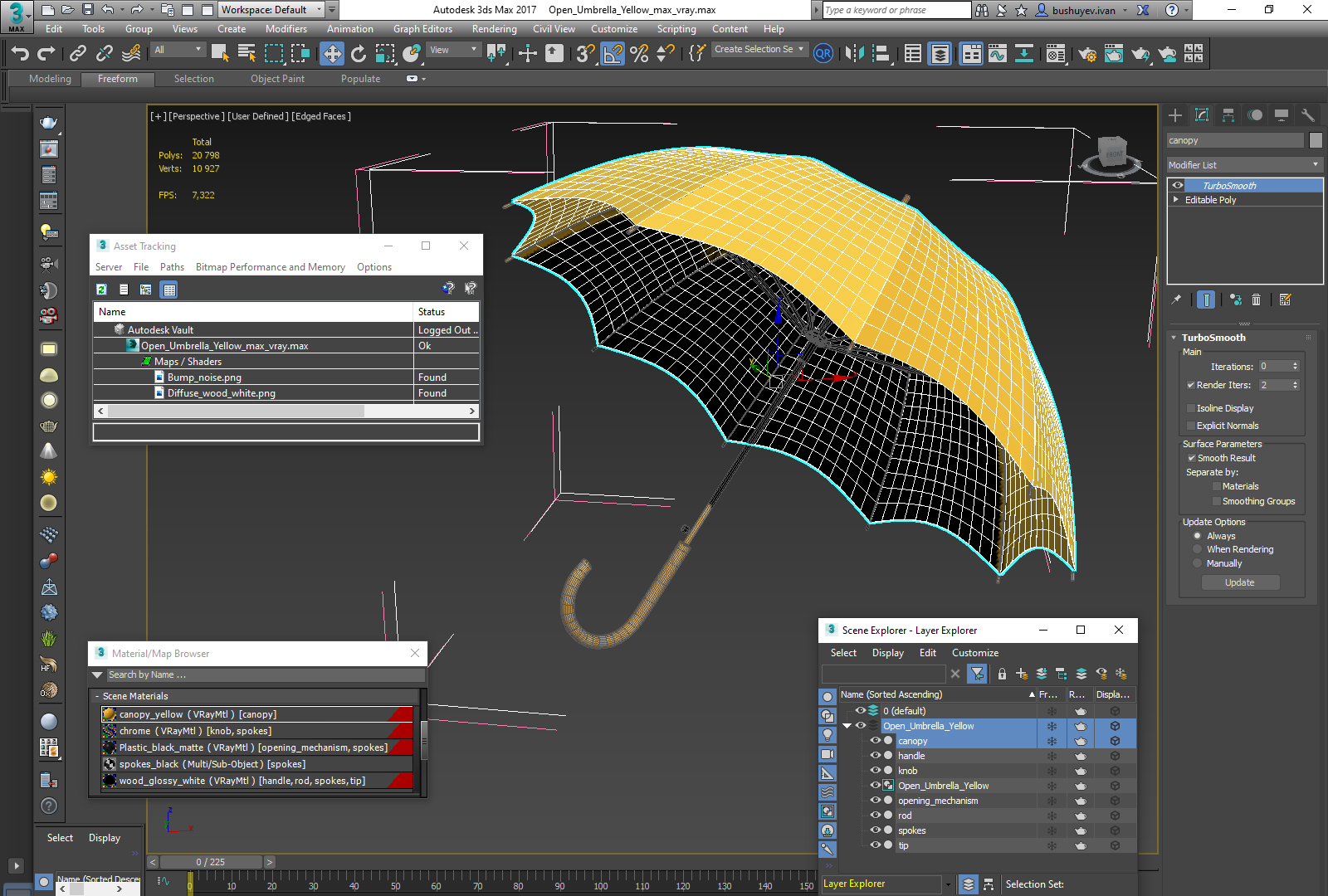Image resolution: width=1328 pixels, height=896 pixels.
Task: Select canopy_yellow material in browser
Action: pos(257,714)
